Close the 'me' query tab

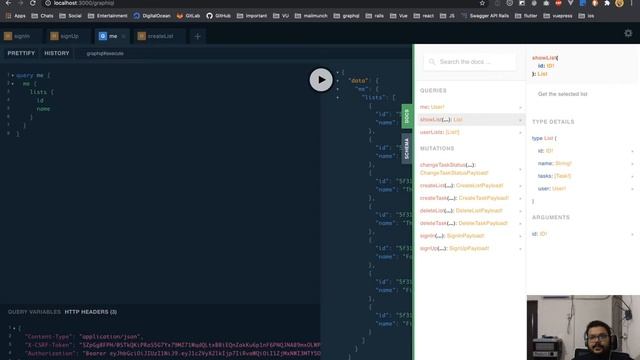124,36
